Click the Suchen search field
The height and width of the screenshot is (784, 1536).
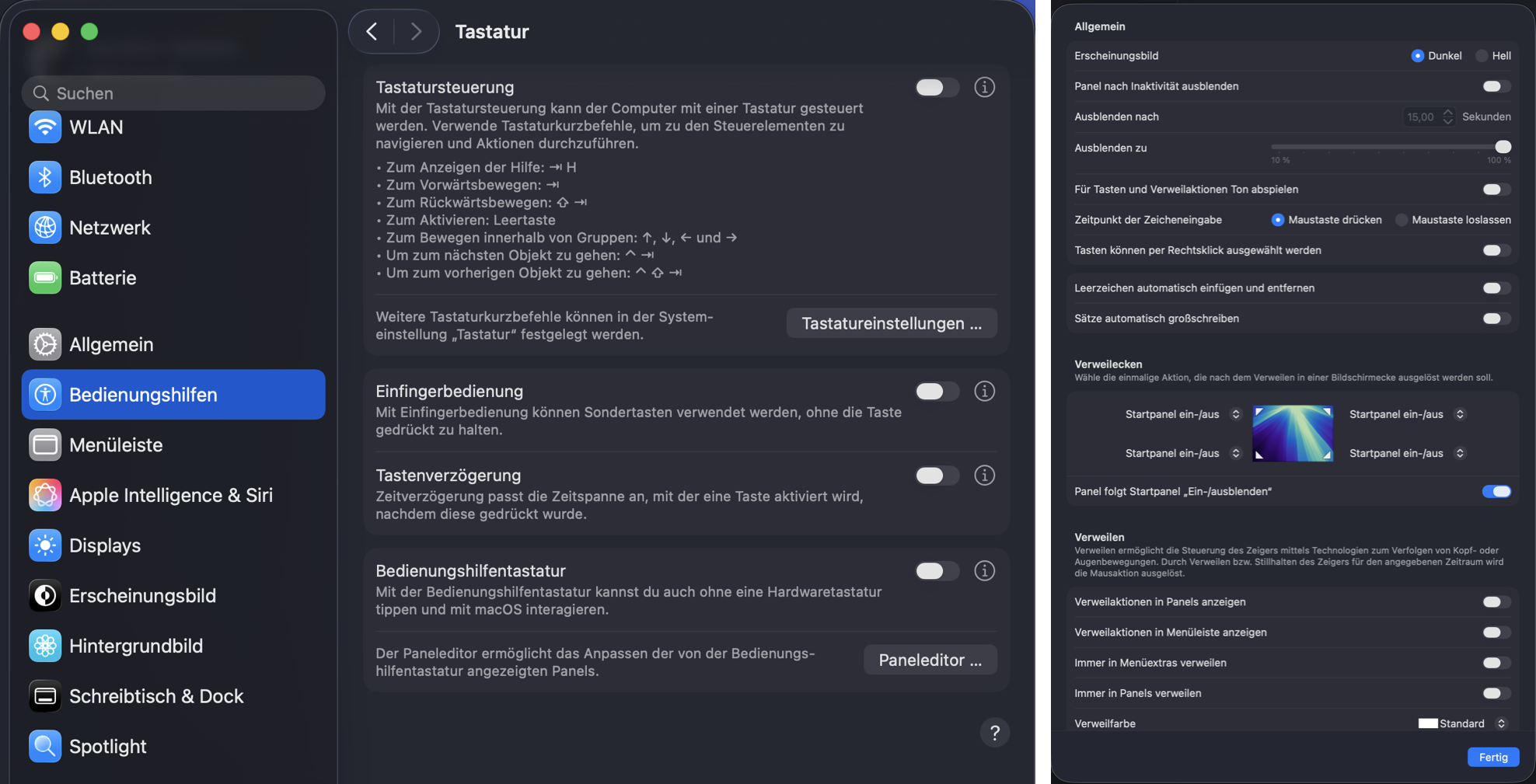[173, 93]
